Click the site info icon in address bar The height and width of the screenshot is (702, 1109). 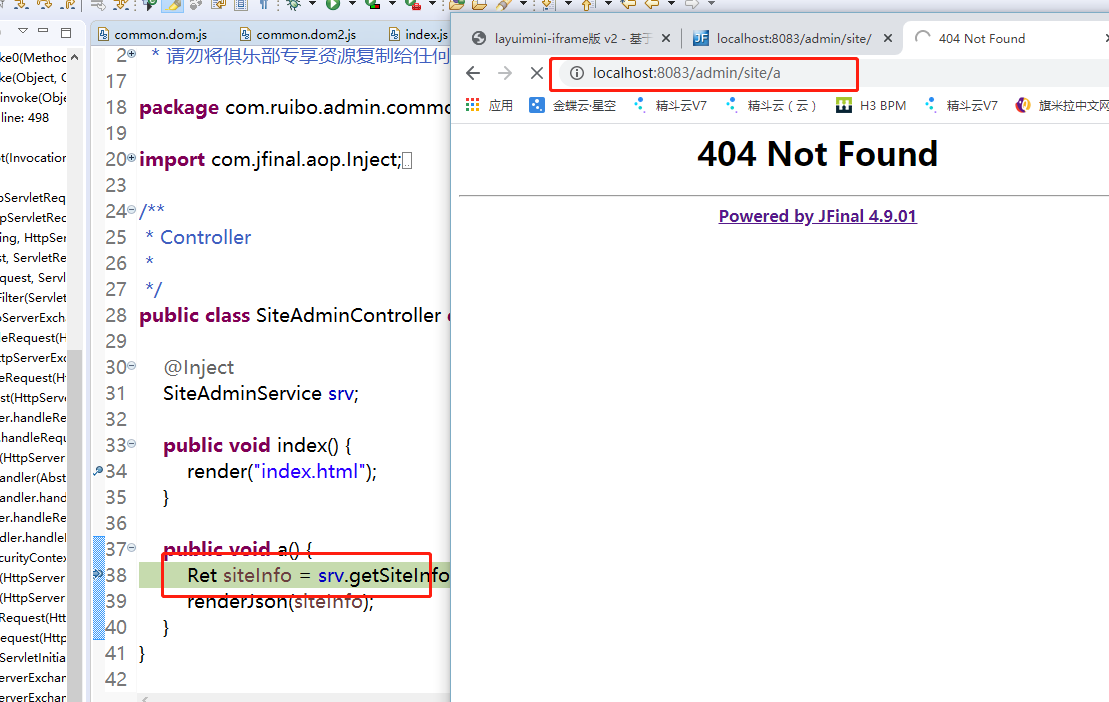pyautogui.click(x=576, y=73)
